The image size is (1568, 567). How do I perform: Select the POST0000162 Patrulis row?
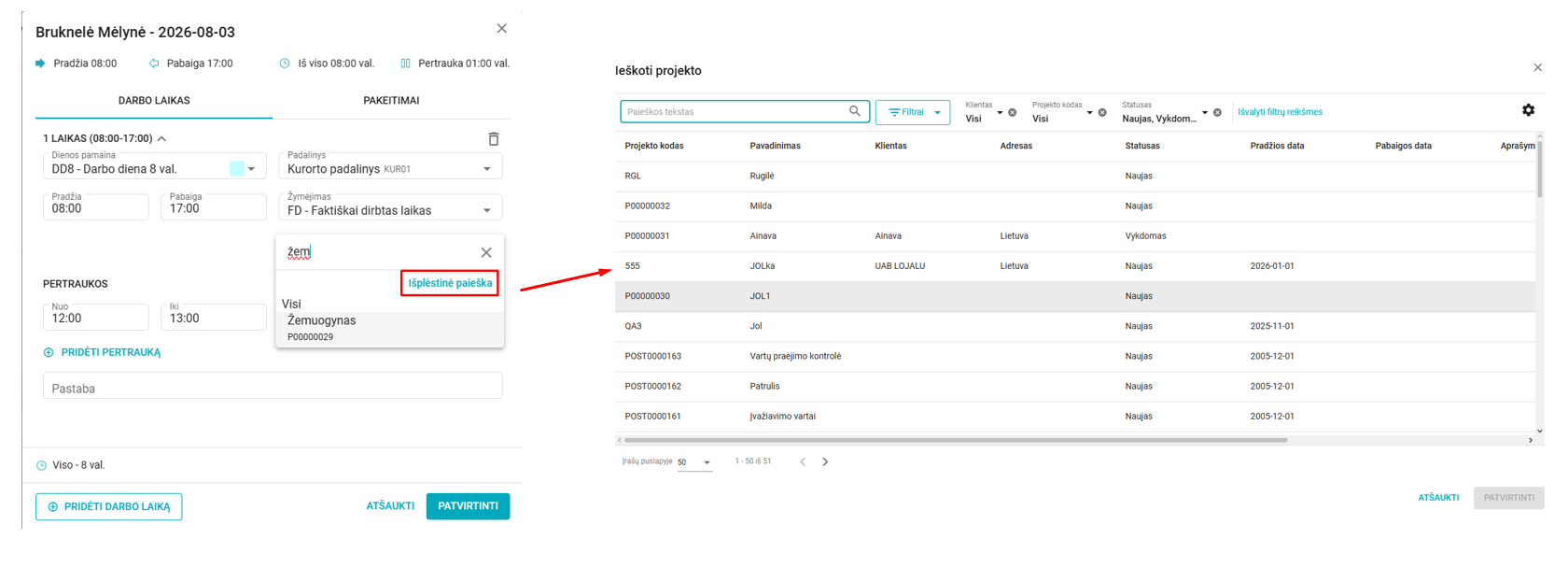[1075, 386]
